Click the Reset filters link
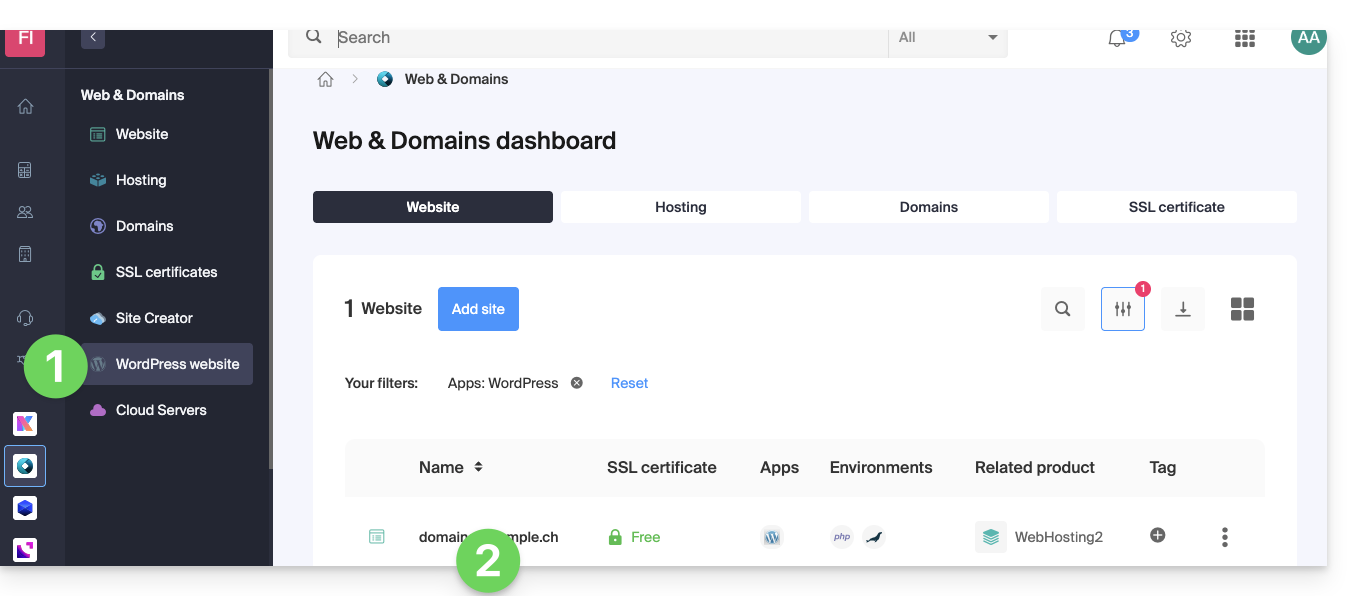1357x596 pixels. (x=629, y=383)
